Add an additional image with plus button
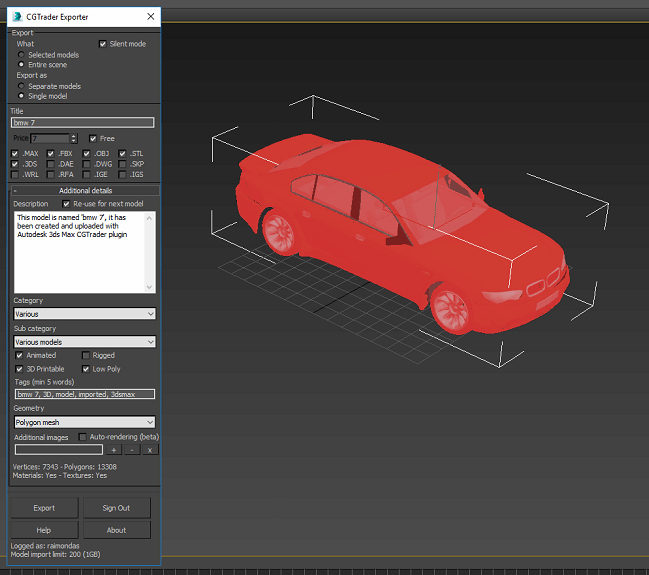 point(114,450)
